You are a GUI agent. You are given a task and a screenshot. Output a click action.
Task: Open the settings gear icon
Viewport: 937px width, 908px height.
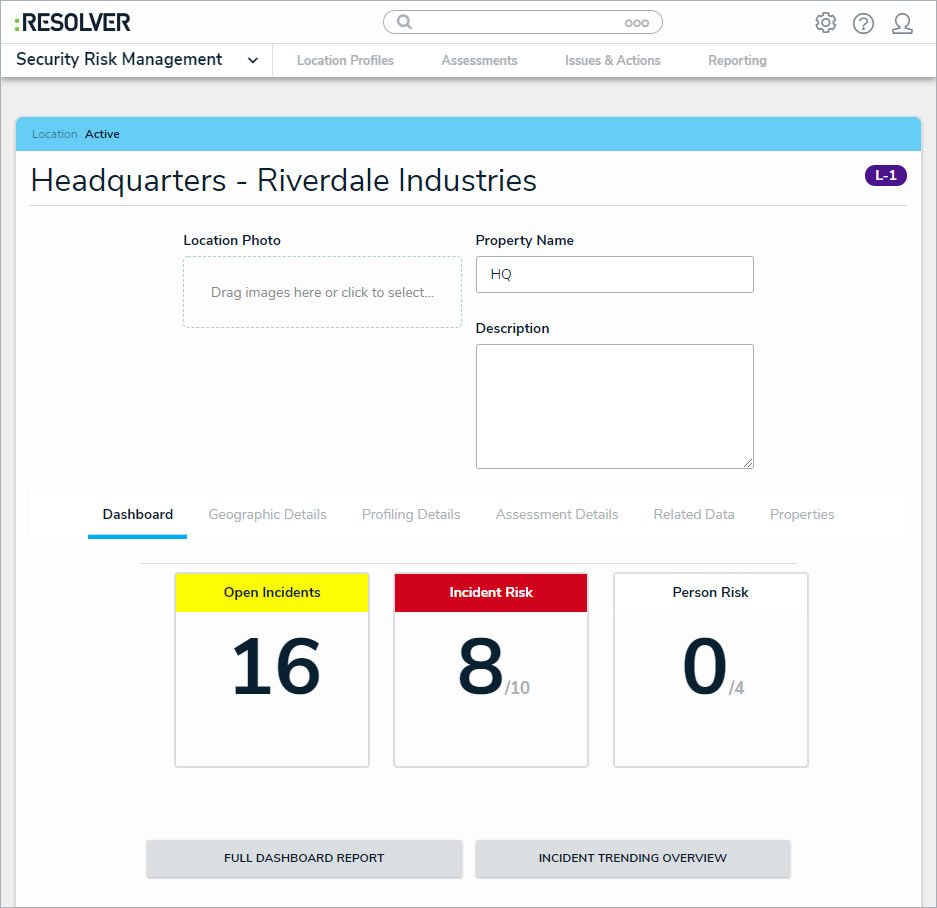point(825,23)
